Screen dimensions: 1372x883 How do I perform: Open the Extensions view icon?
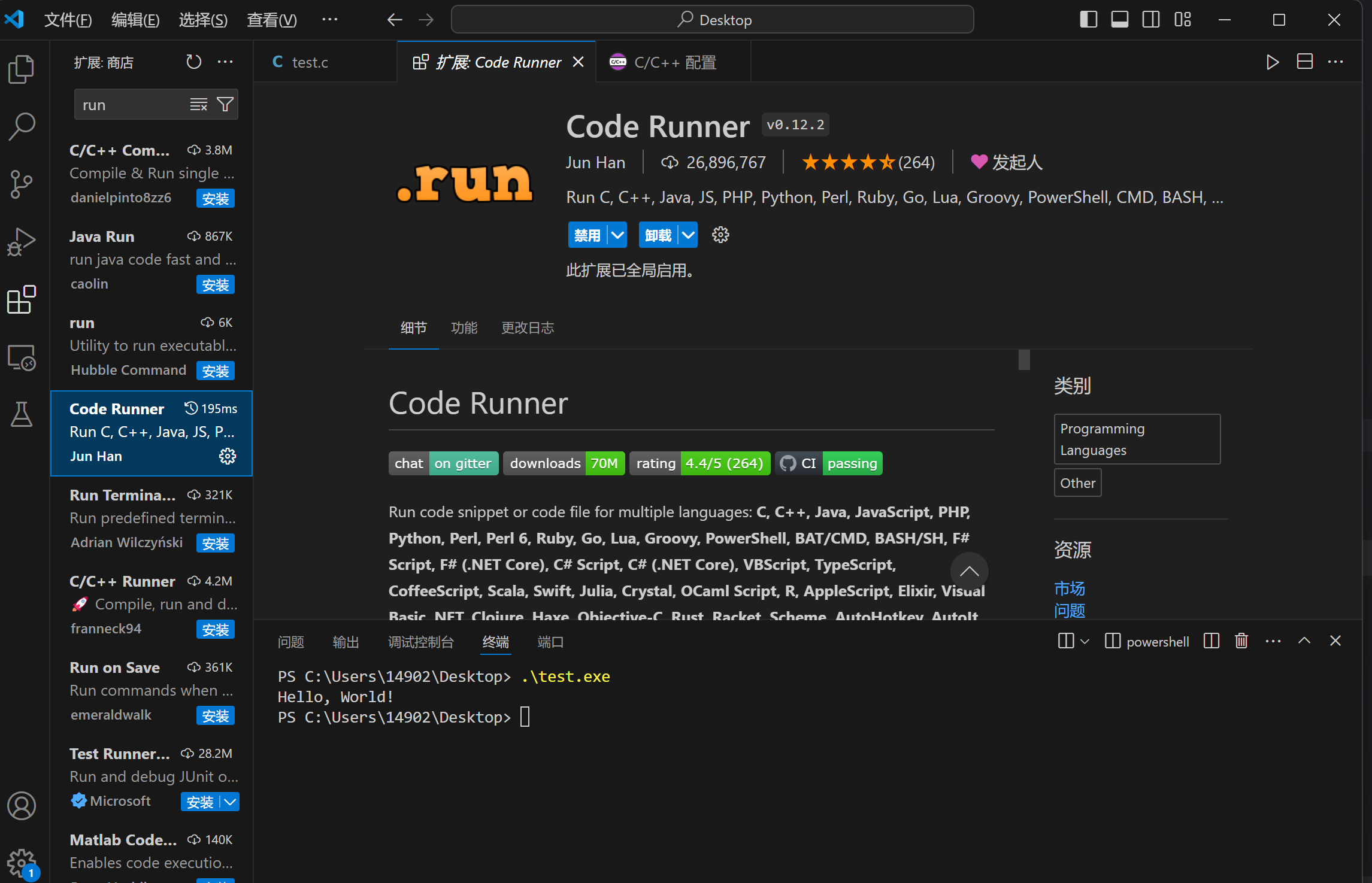[22, 299]
